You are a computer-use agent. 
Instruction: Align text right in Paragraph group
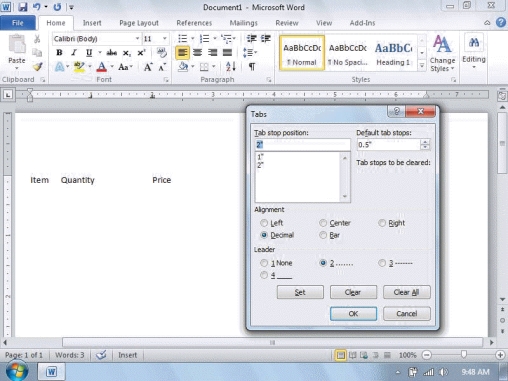pyautogui.click(x=212, y=52)
